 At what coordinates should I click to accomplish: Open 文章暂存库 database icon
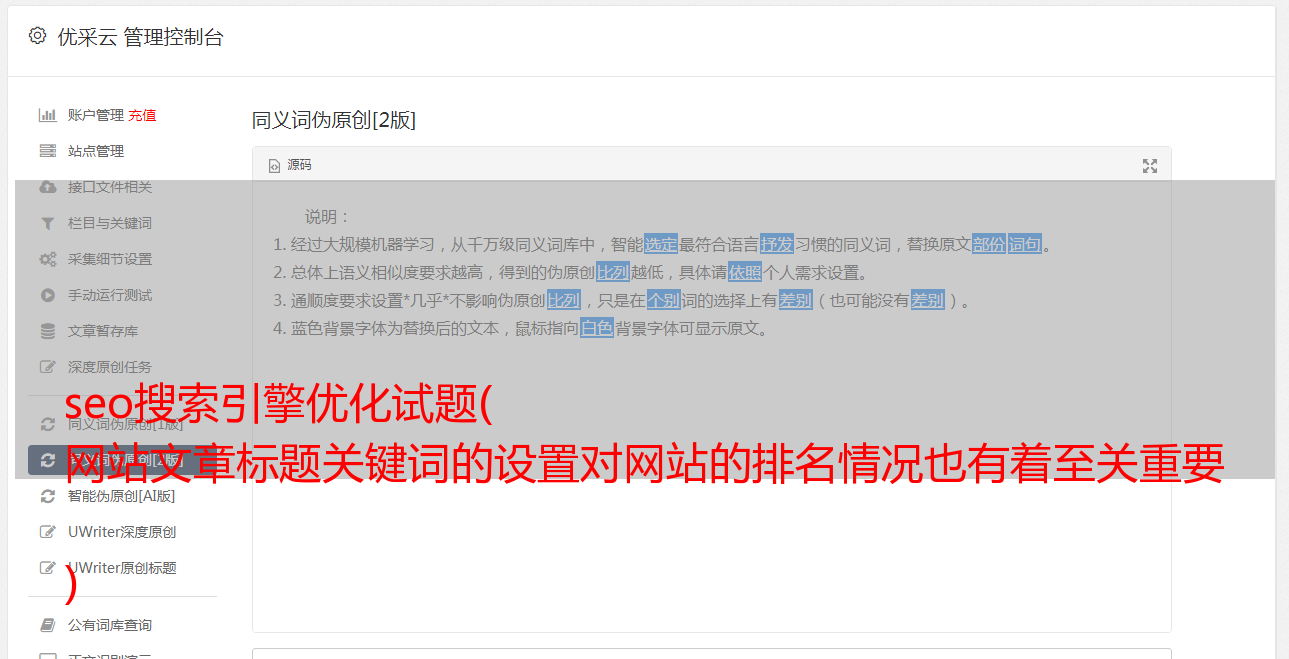tap(47, 331)
